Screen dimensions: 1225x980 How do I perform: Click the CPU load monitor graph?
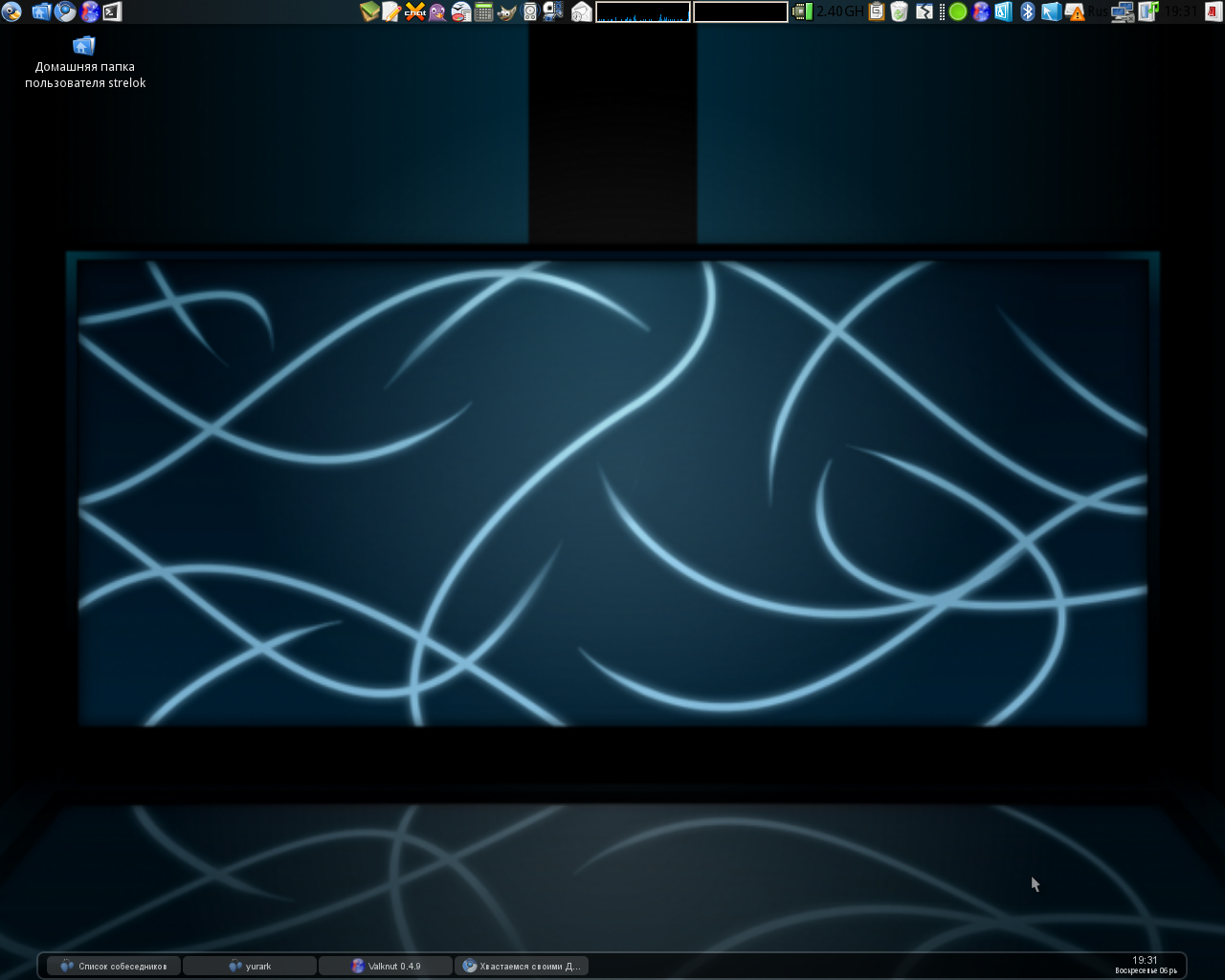pyautogui.click(x=642, y=11)
